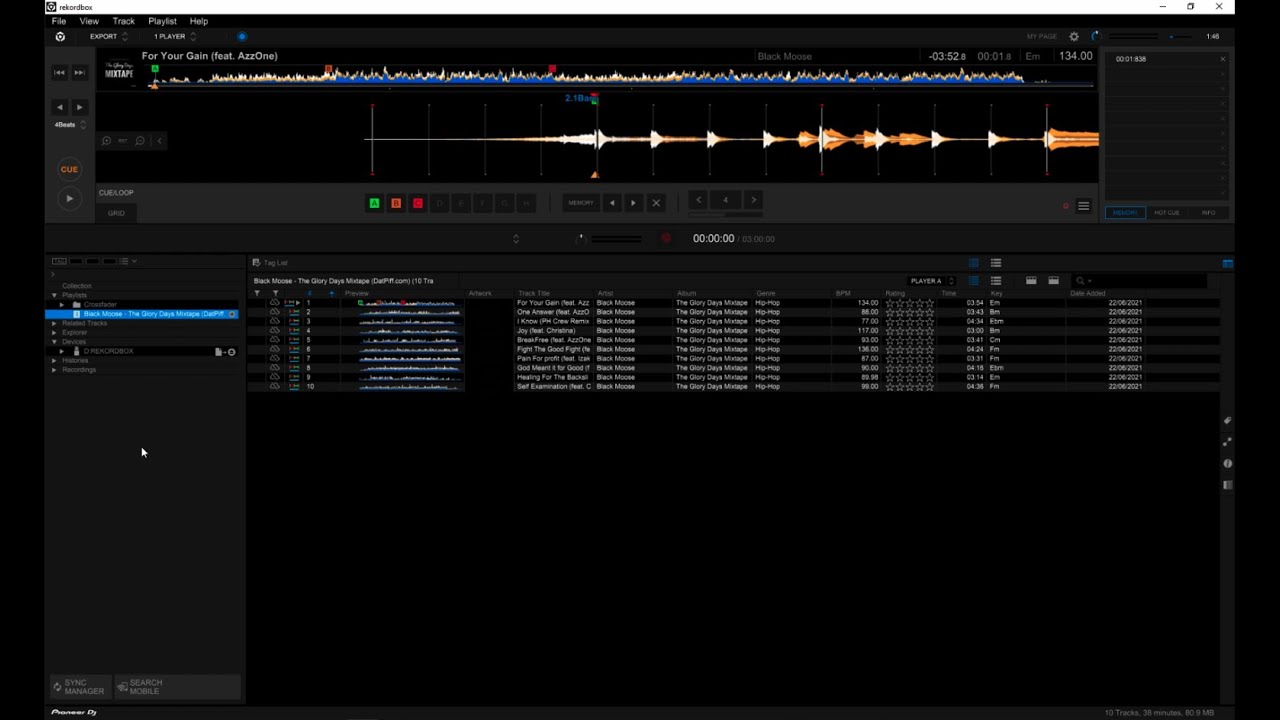Expand the Recordings node
The height and width of the screenshot is (720, 1280).
54,370
